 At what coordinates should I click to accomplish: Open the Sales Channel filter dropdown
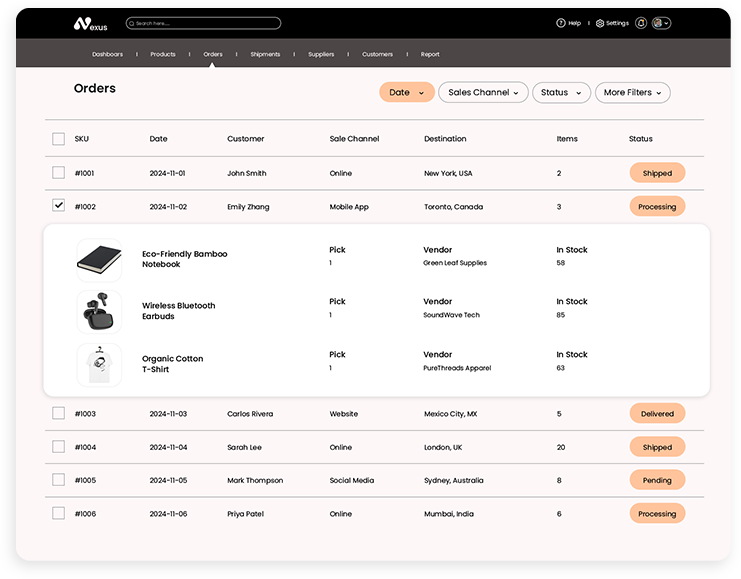coord(484,92)
